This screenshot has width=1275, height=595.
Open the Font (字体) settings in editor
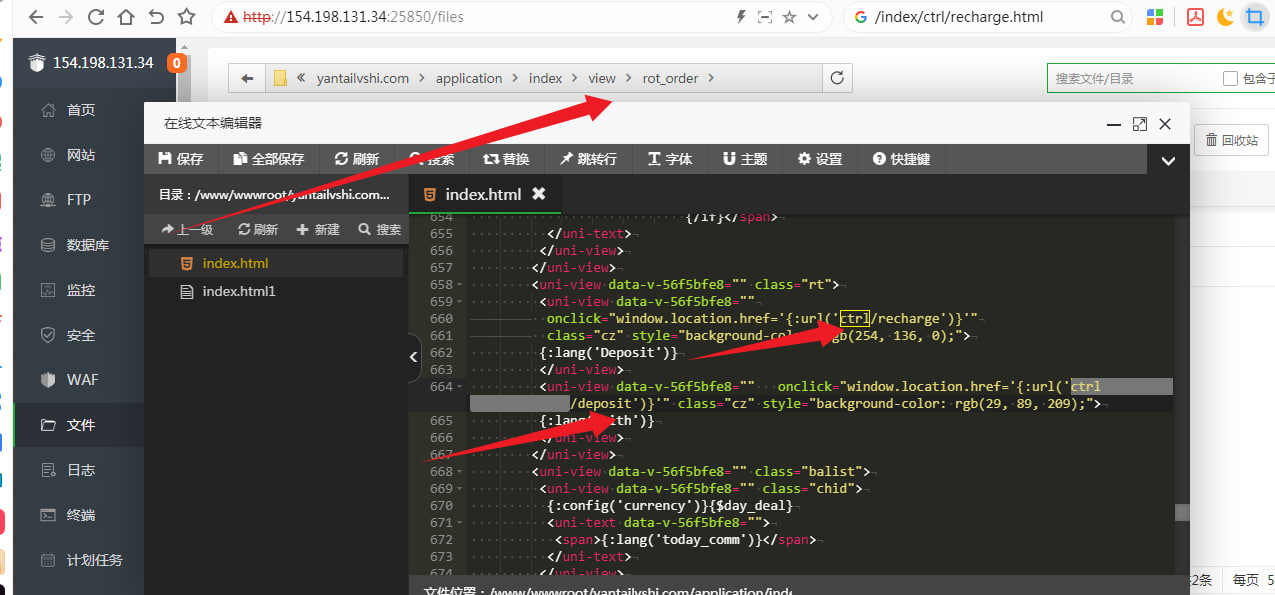click(670, 159)
